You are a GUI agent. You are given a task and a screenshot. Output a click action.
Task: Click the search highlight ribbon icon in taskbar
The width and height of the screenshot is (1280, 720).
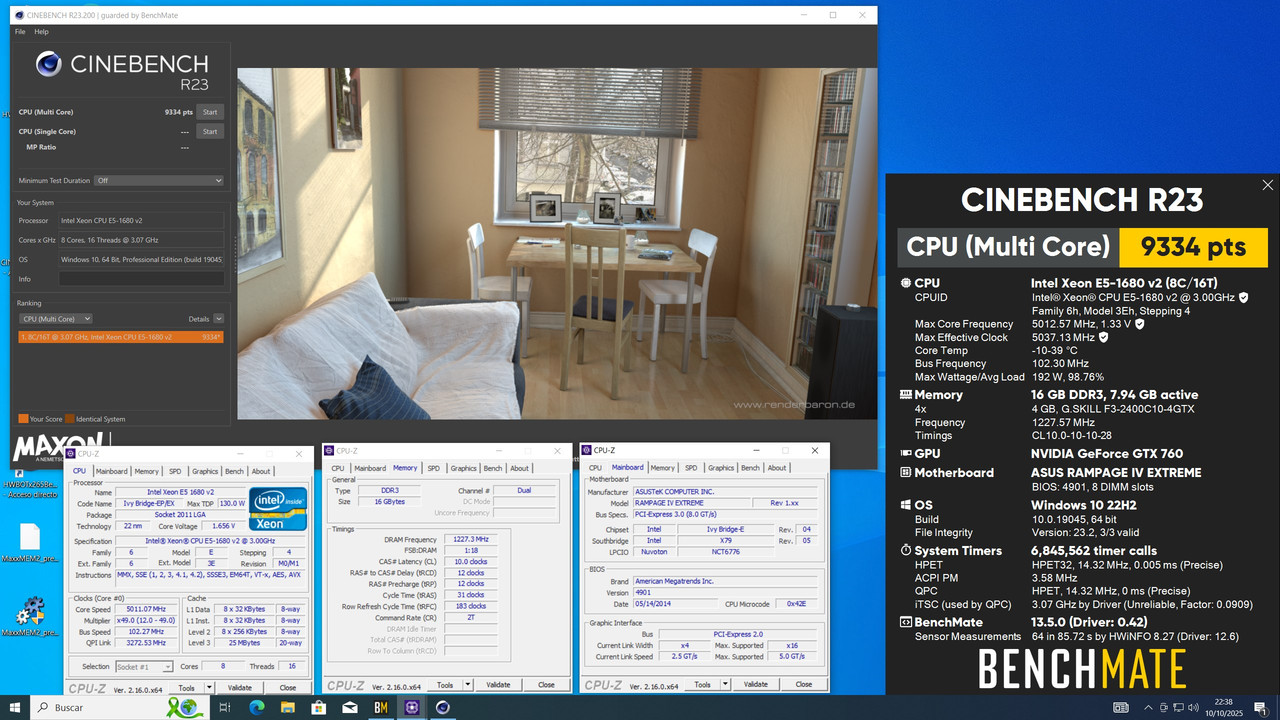coord(185,707)
